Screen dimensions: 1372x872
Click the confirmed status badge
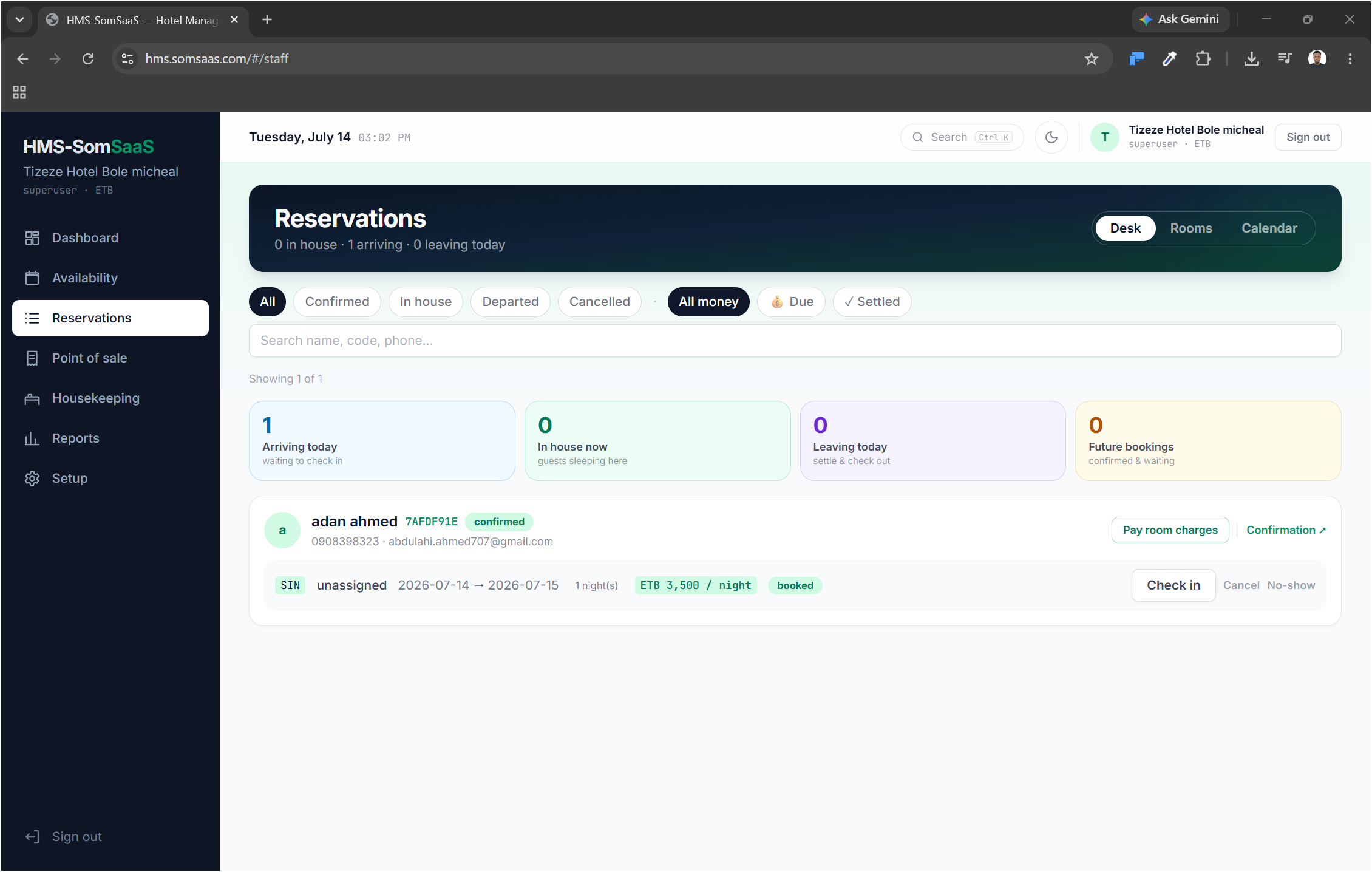[x=499, y=522]
